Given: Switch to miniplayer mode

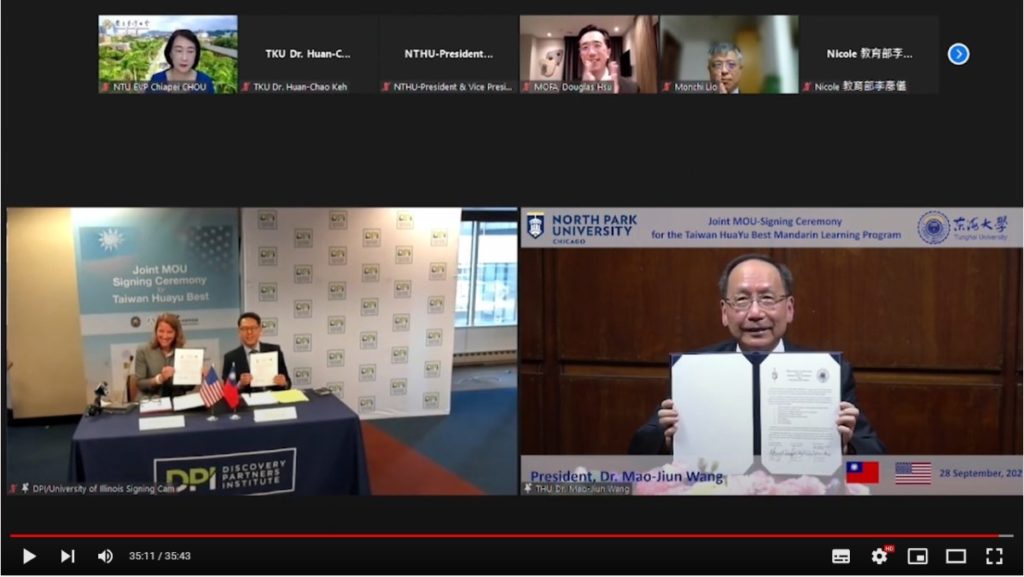Looking at the screenshot, I should [918, 556].
